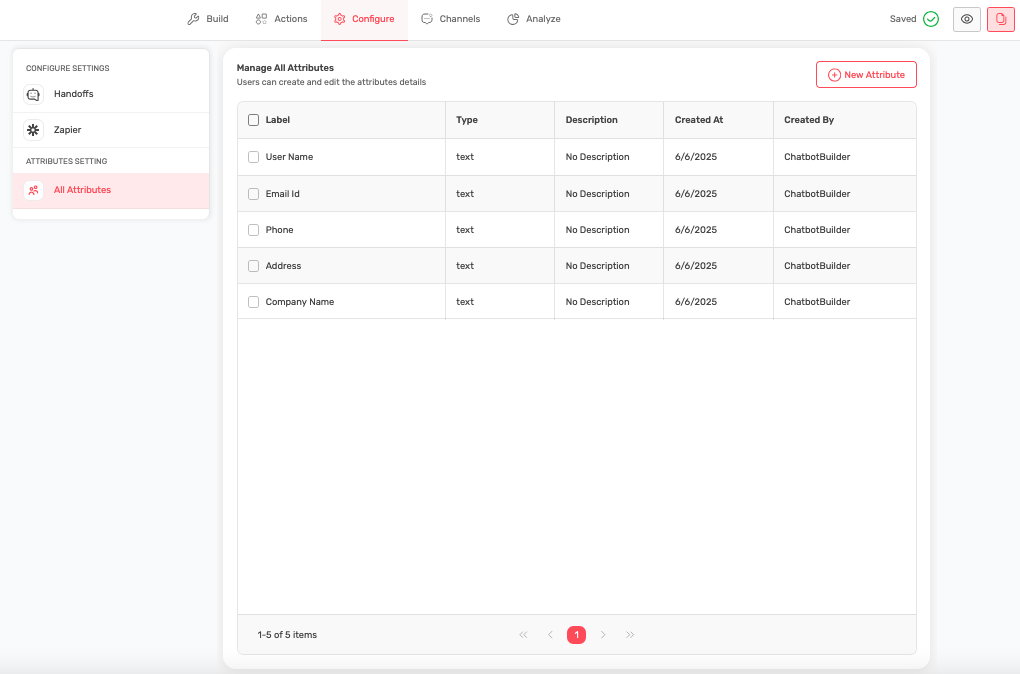Open Zapier integration settings

point(67,130)
